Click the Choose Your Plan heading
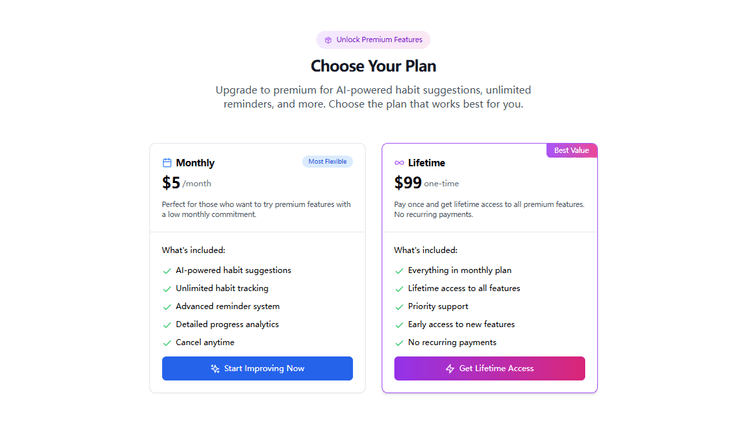 coord(374,67)
